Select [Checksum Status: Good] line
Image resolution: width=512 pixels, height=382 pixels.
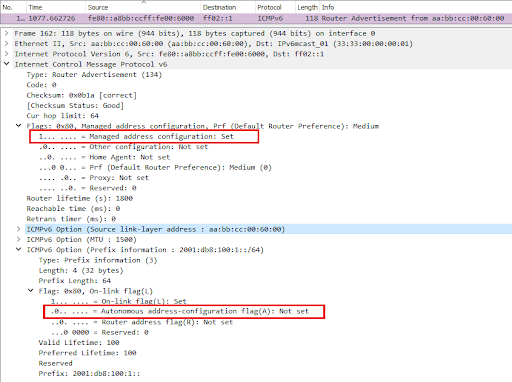tap(75, 106)
